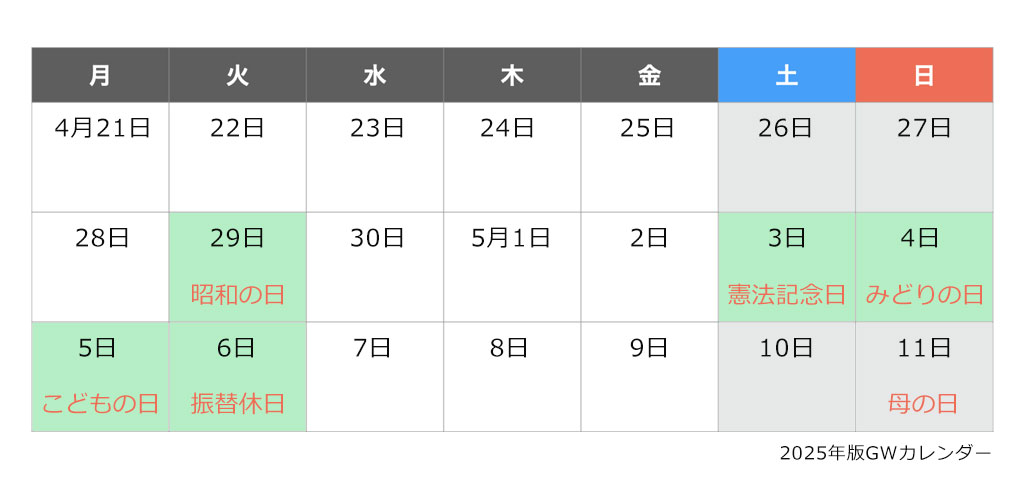The image size is (1024, 501).
Task: Click the blue 土 Saturday header
Action: tap(787, 75)
